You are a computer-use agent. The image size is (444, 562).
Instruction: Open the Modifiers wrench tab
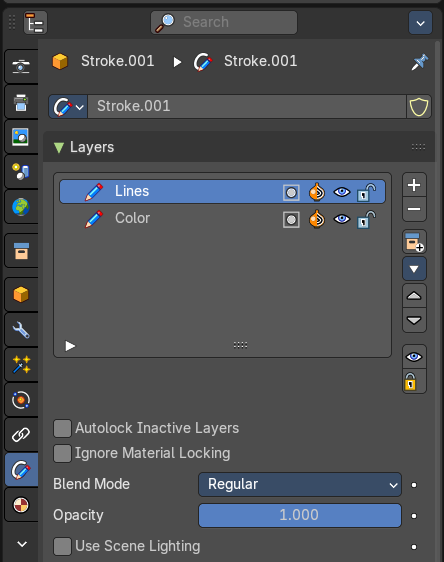pyautogui.click(x=21, y=329)
